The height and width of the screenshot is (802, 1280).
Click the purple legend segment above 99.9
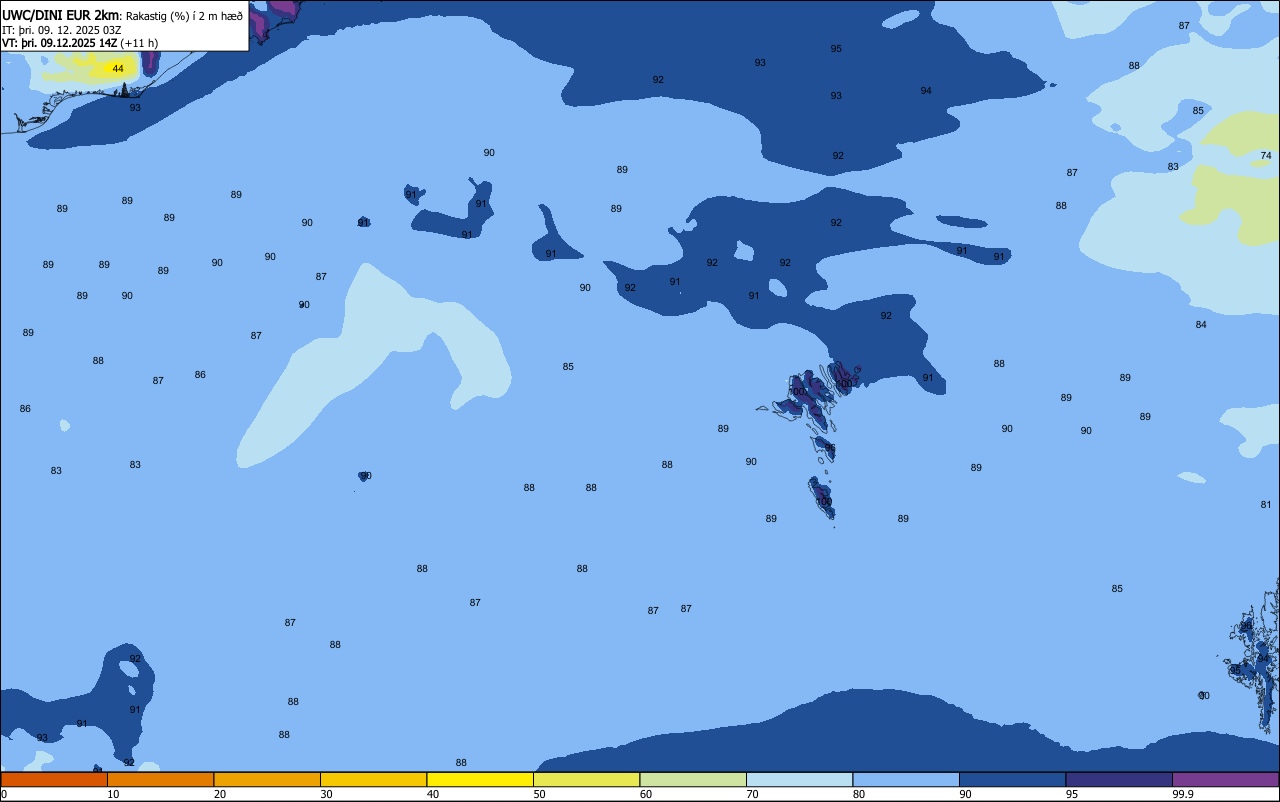pos(1225,779)
